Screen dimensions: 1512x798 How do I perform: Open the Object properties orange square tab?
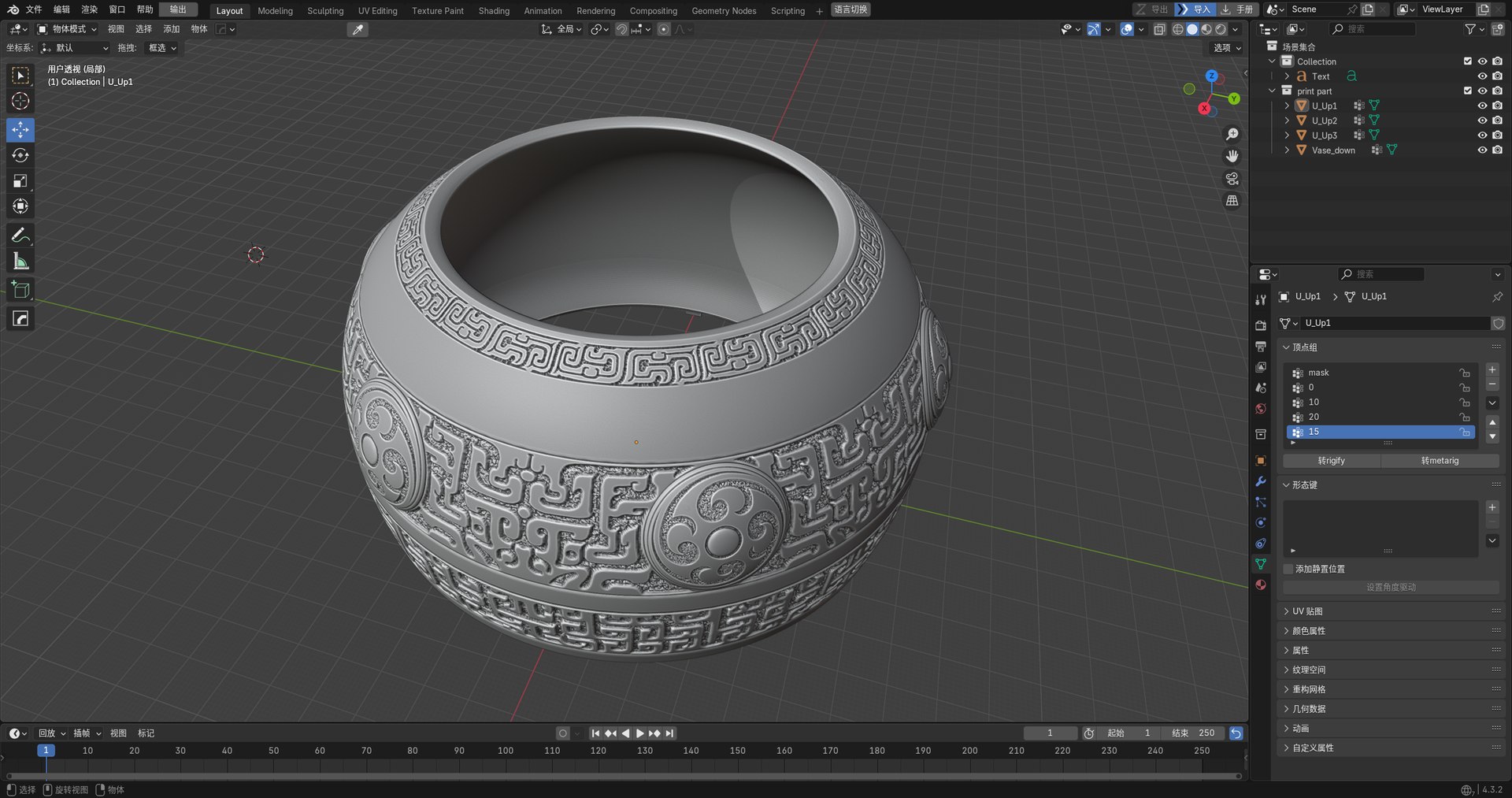point(1261,461)
